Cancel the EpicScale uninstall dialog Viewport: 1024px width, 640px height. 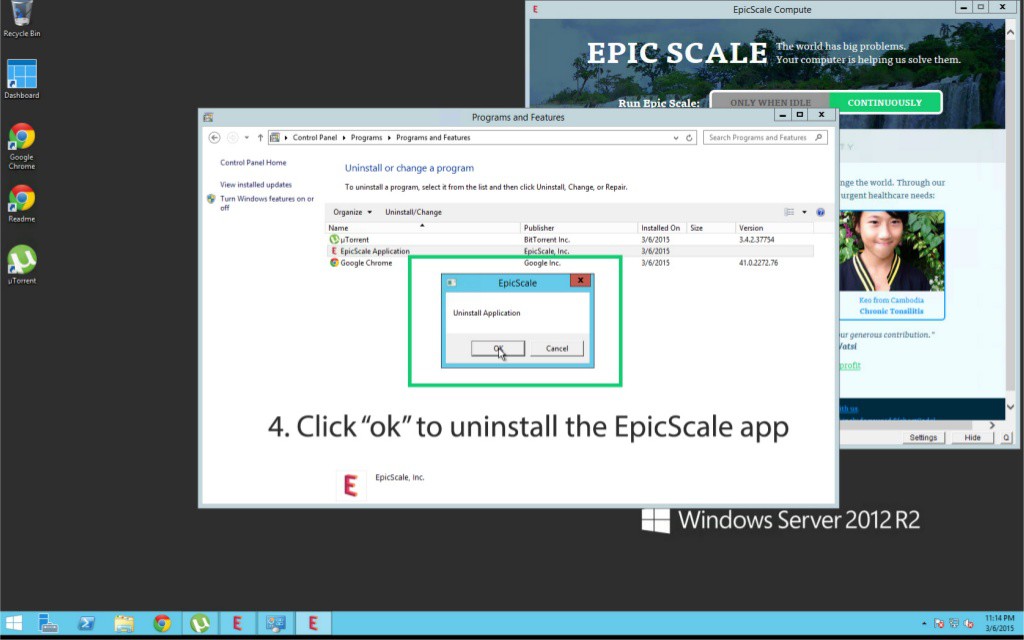point(557,348)
